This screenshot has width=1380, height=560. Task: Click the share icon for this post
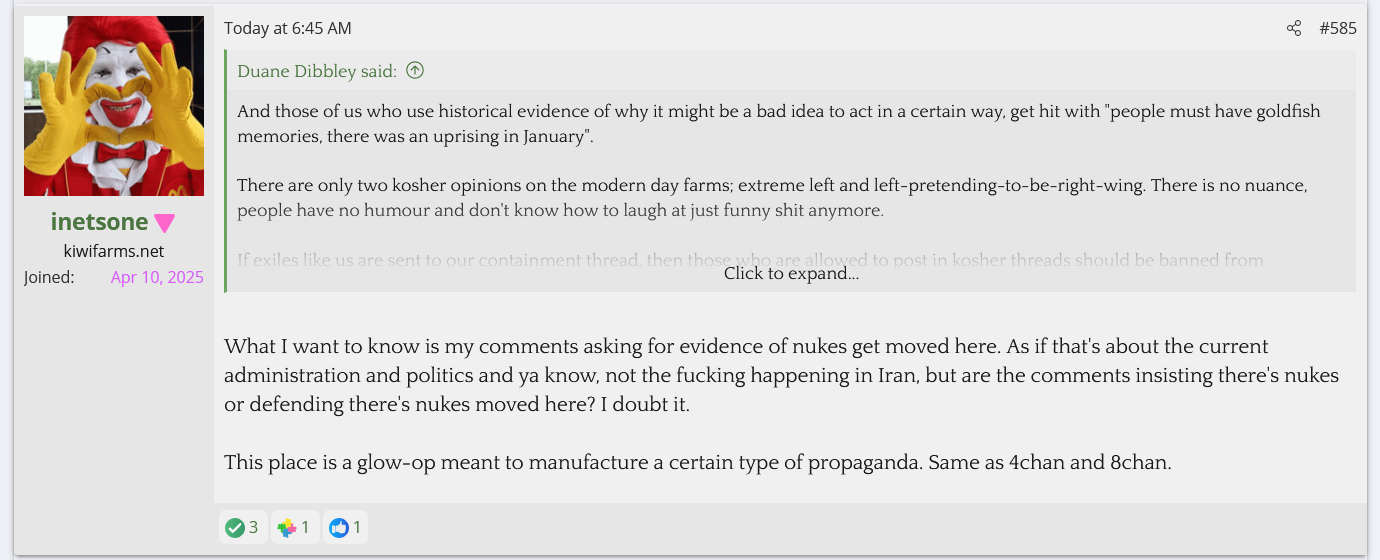coord(1294,28)
